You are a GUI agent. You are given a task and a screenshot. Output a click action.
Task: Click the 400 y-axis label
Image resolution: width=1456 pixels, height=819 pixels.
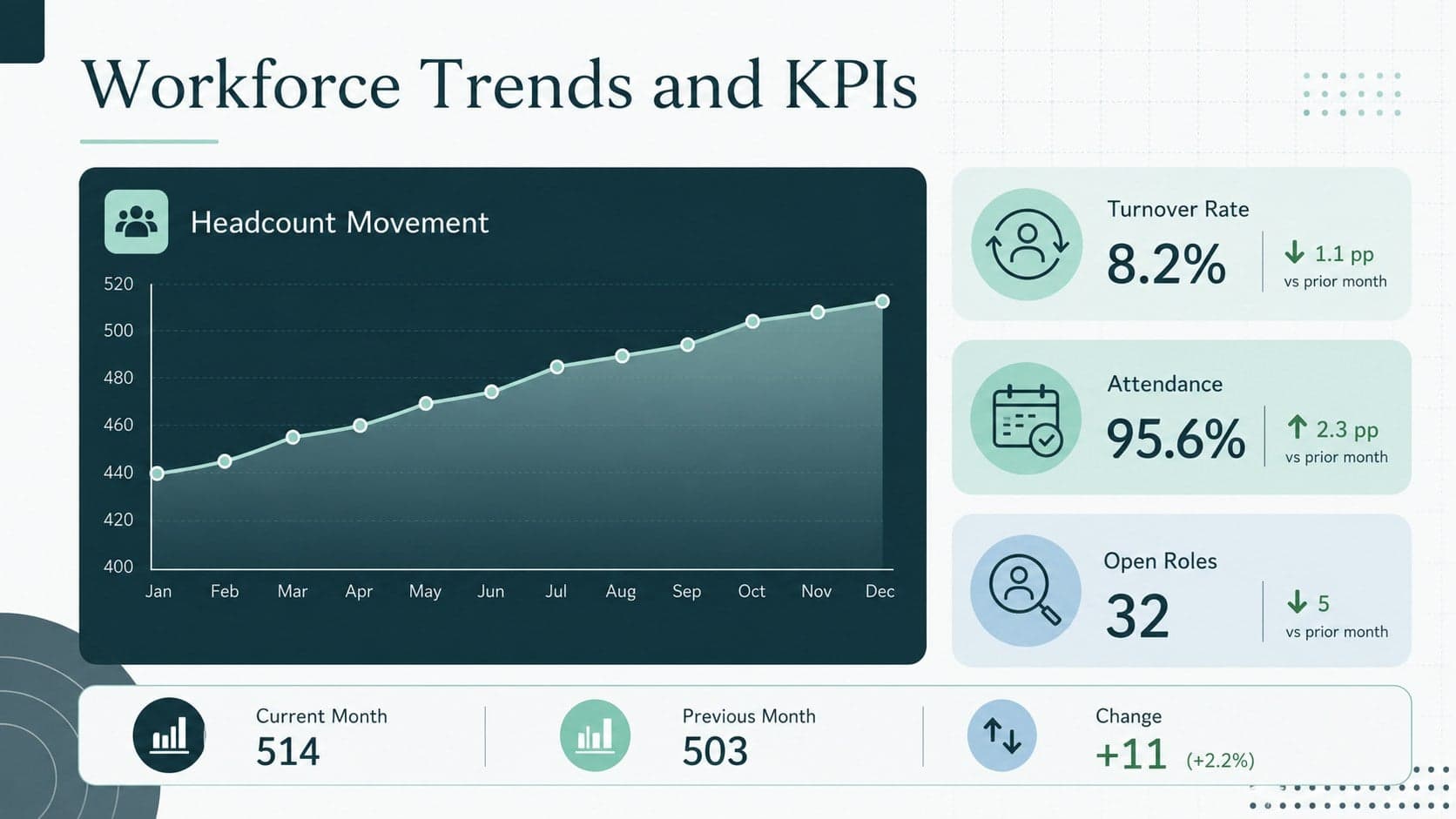(x=118, y=567)
